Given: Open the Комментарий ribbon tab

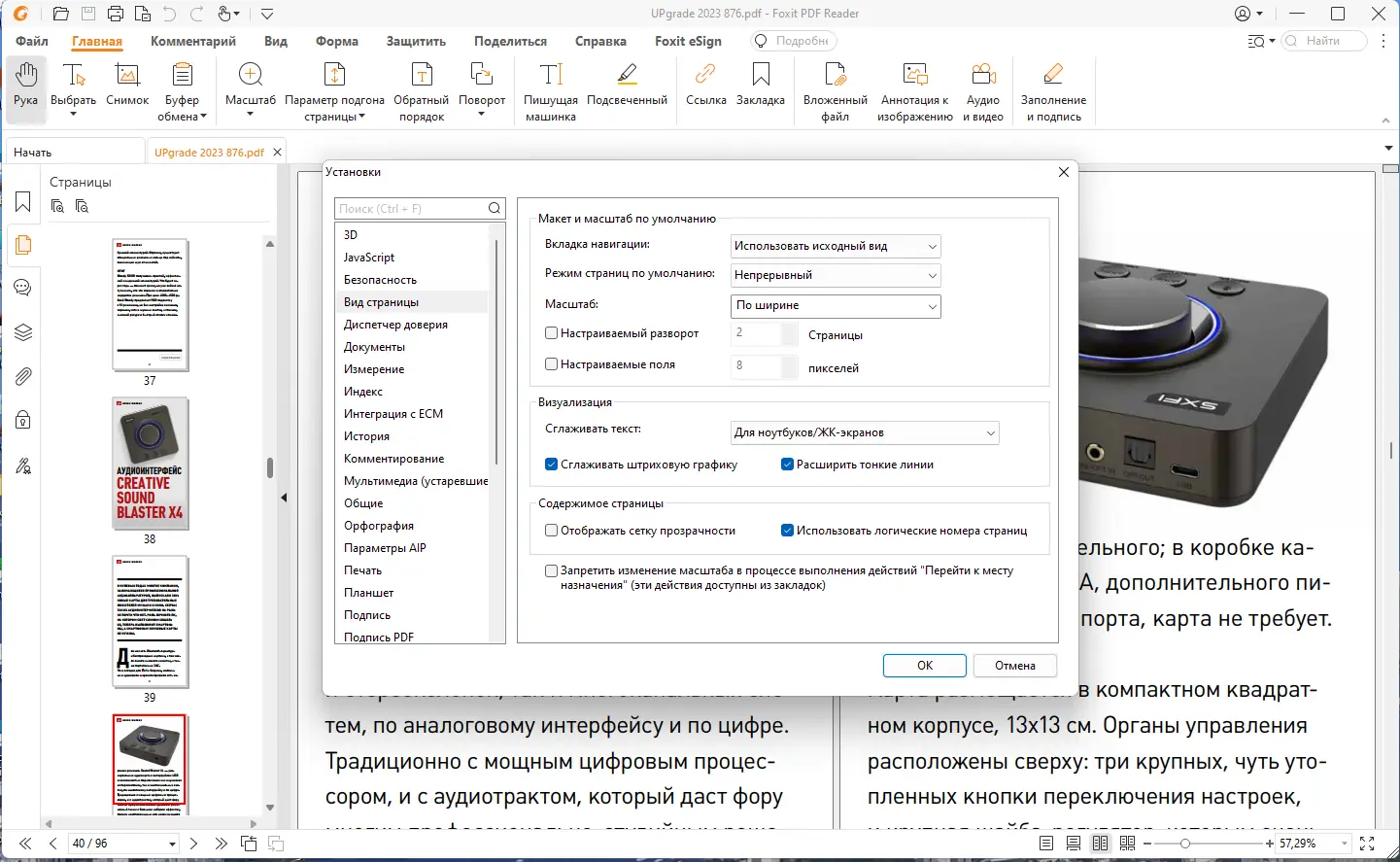Looking at the screenshot, I should pyautogui.click(x=193, y=41).
